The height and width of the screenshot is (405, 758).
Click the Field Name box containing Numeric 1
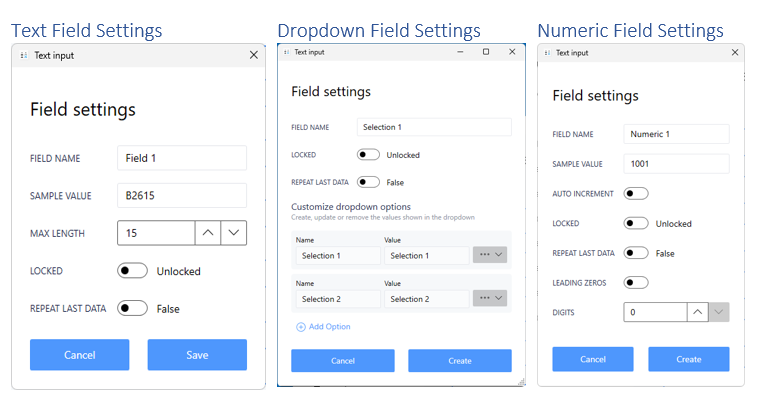pyautogui.click(x=676, y=134)
